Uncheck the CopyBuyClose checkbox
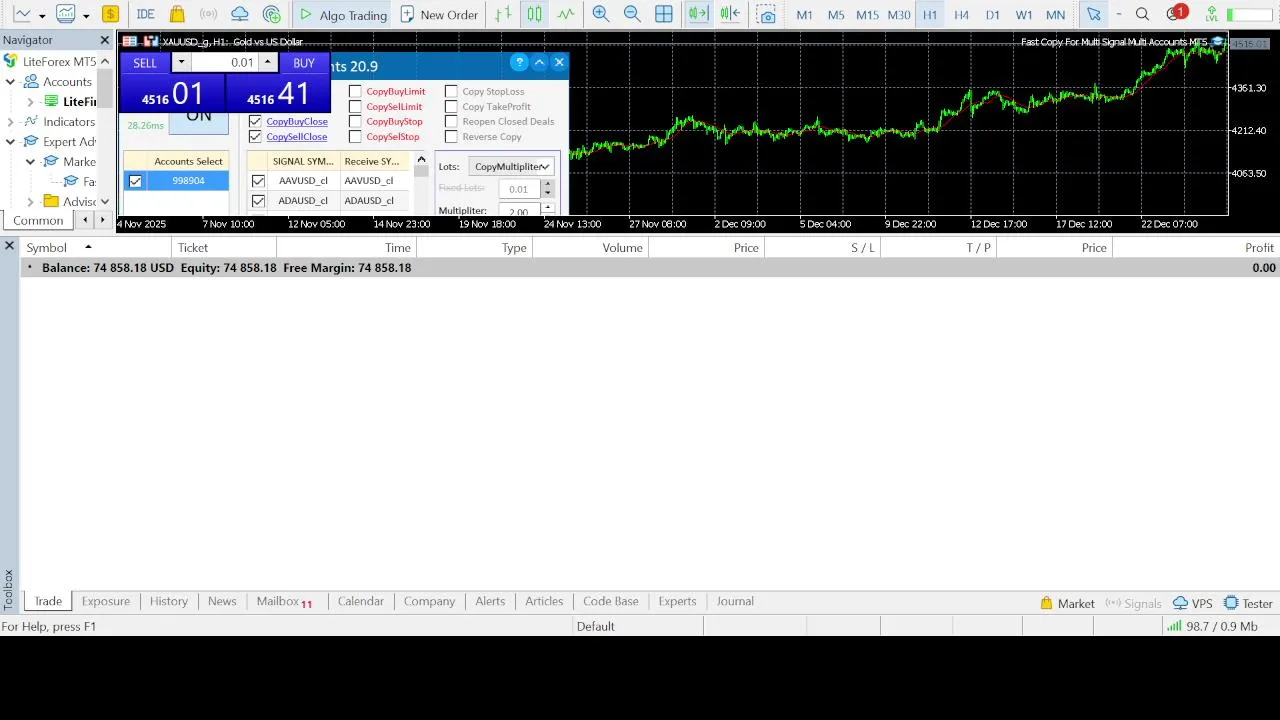The image size is (1280, 720). pyautogui.click(x=255, y=122)
